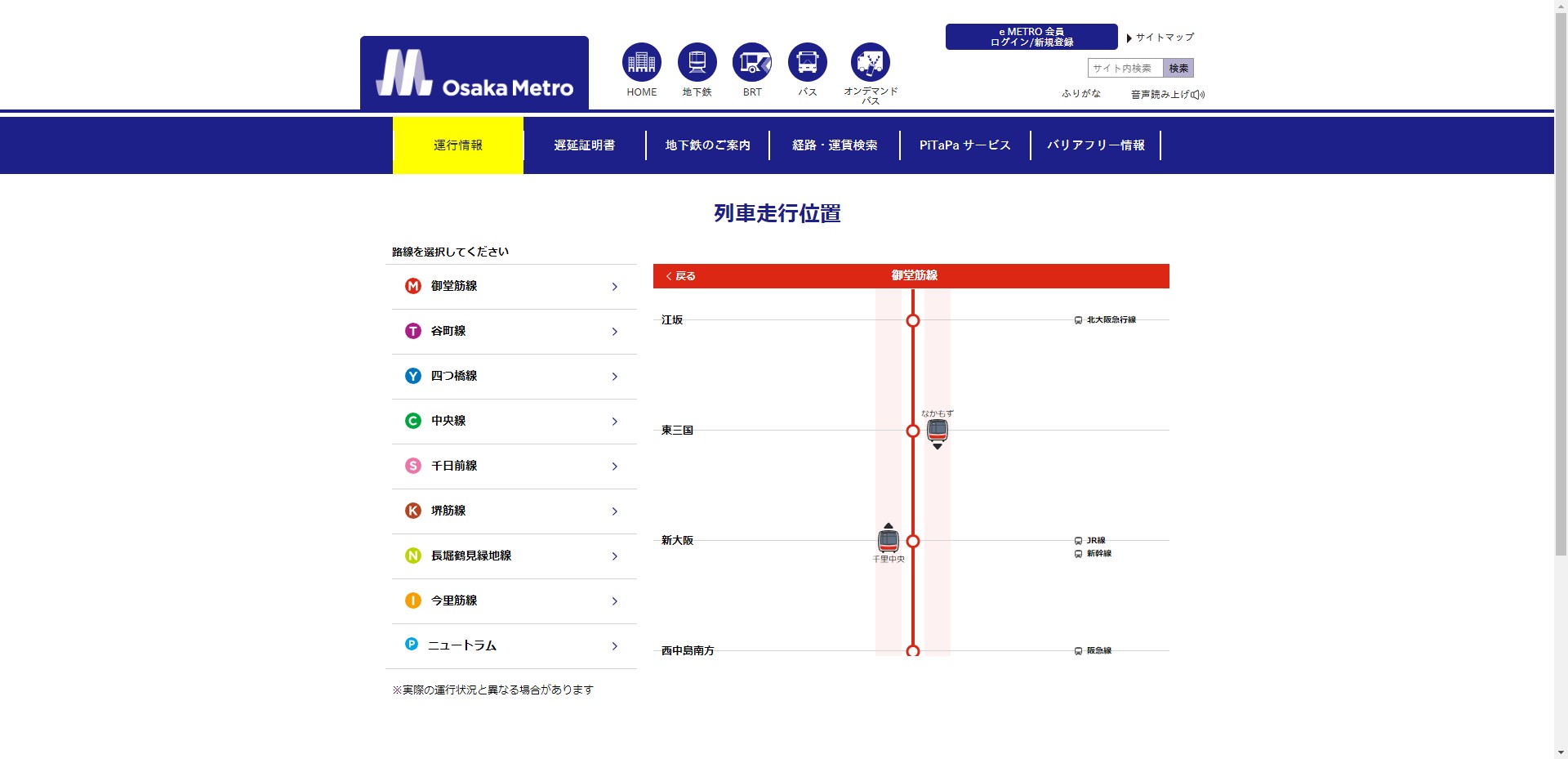1568x759 pixels.
Task: Click the e METRO 会員 login button
Action: 1031,37
